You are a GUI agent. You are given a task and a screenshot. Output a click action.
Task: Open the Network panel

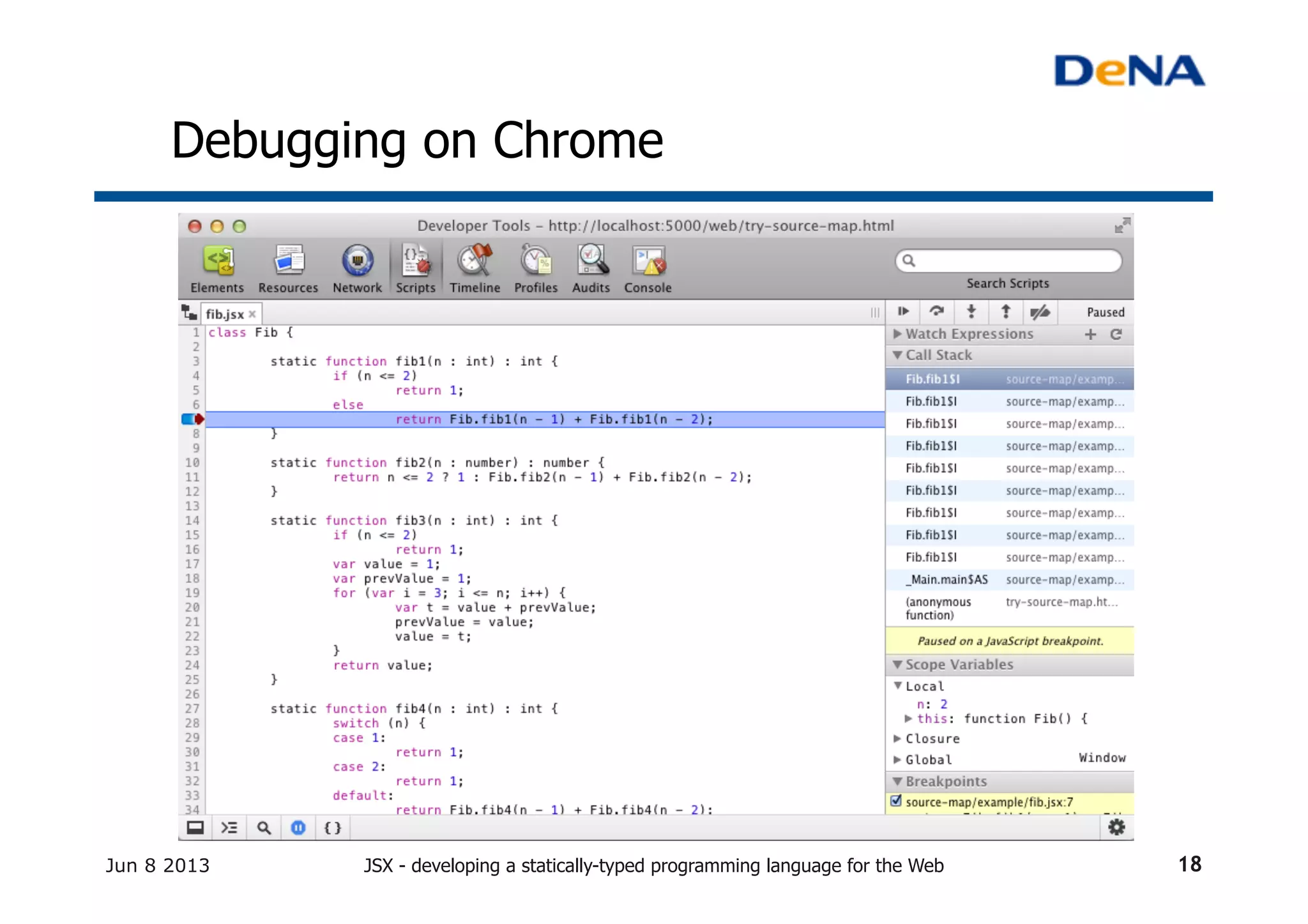(x=357, y=269)
